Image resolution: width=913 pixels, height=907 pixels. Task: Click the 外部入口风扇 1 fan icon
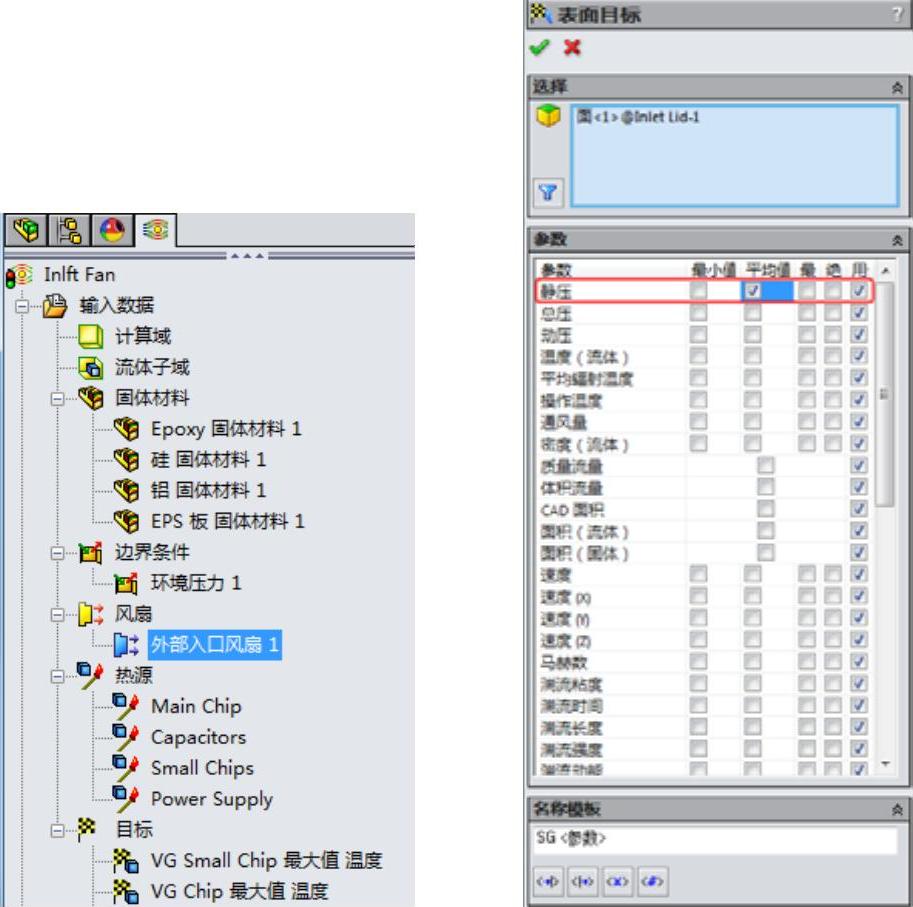[126, 644]
